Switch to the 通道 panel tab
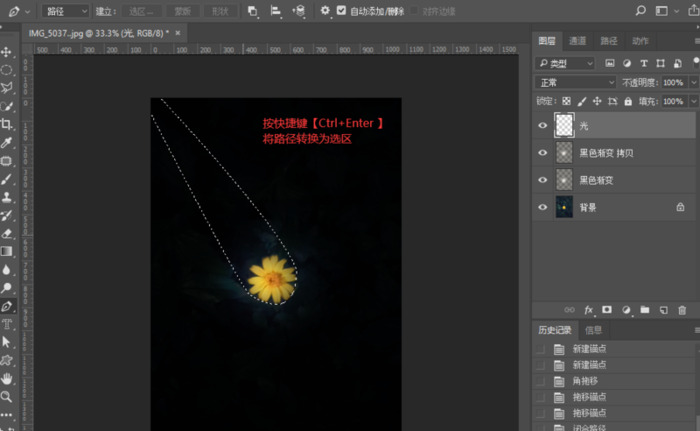Screen dimensions: 700x431 coord(578,41)
